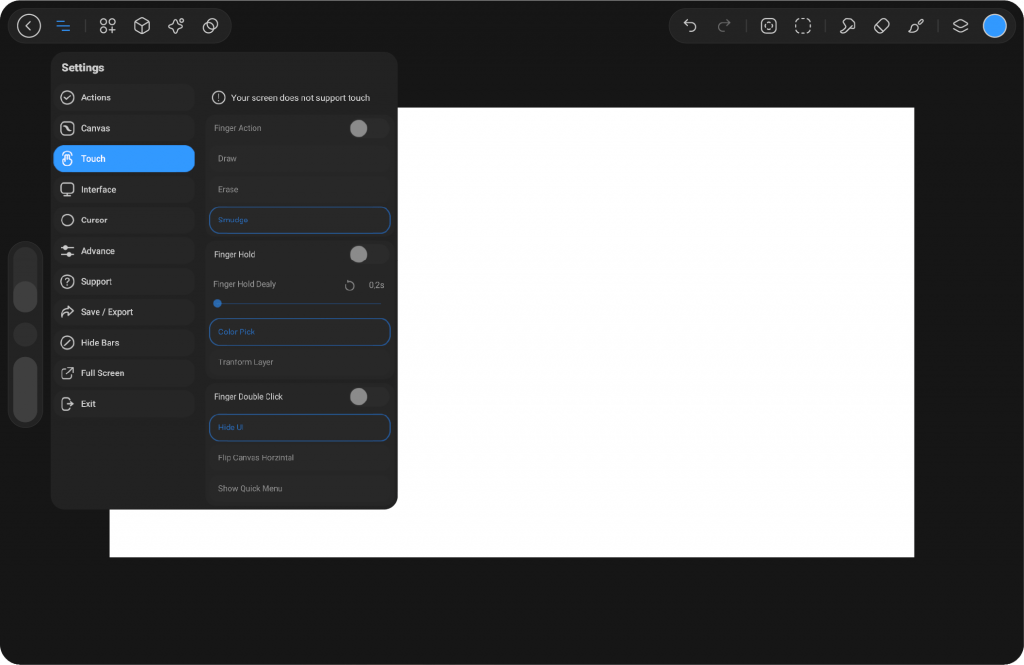1024x665 pixels.
Task: Select the eraser tool
Action: point(881,26)
